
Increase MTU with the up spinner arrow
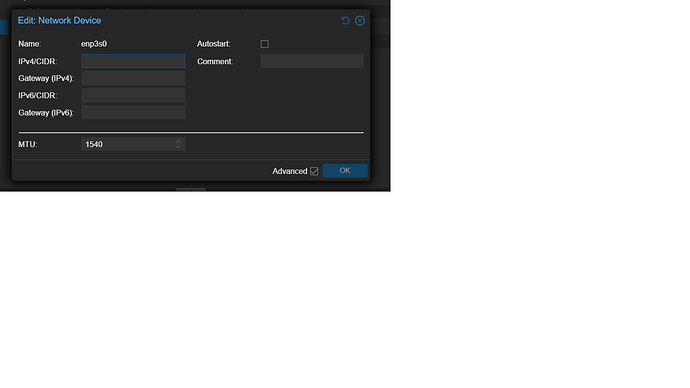coord(178,142)
